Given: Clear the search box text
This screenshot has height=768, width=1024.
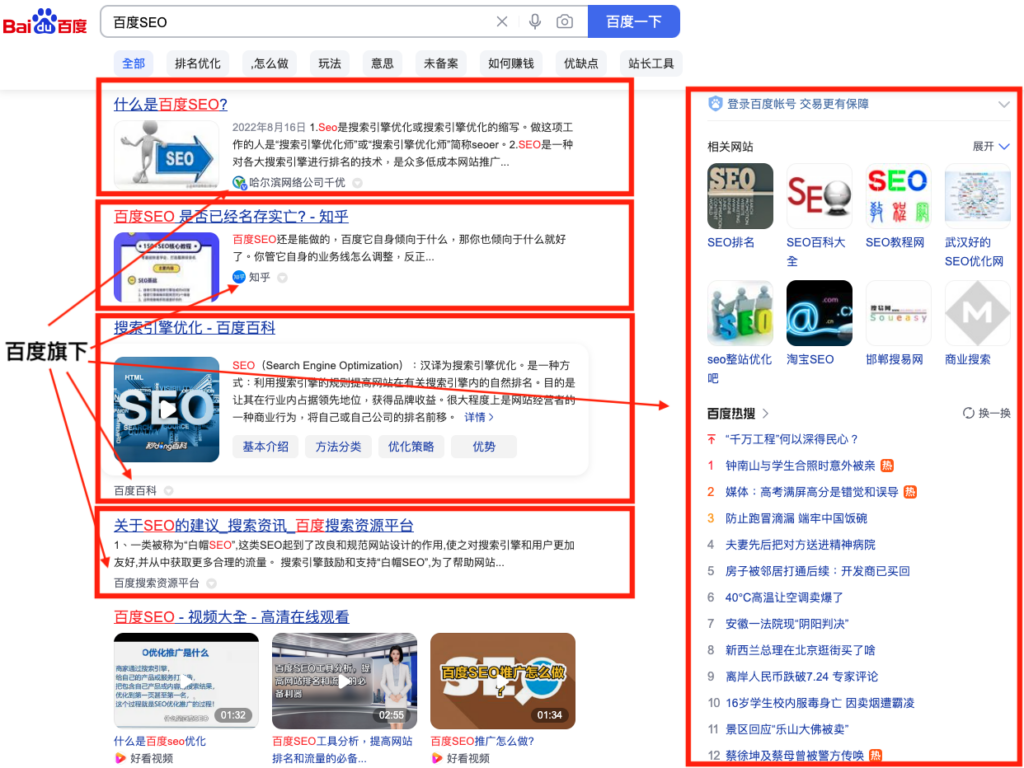Looking at the screenshot, I should tap(502, 22).
